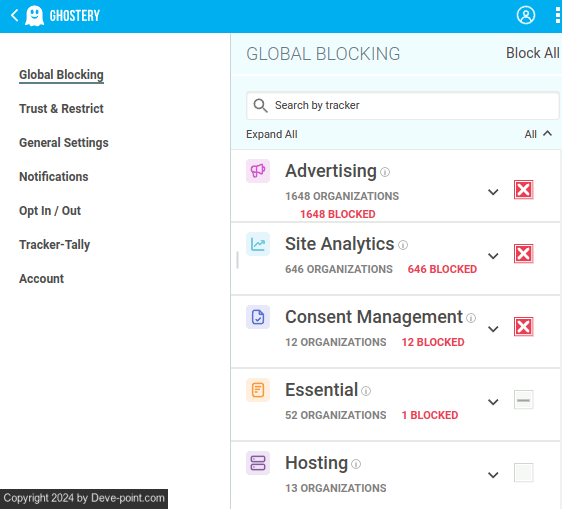
Task: Unblock the Site Analytics category checkbox
Action: pyautogui.click(x=524, y=254)
